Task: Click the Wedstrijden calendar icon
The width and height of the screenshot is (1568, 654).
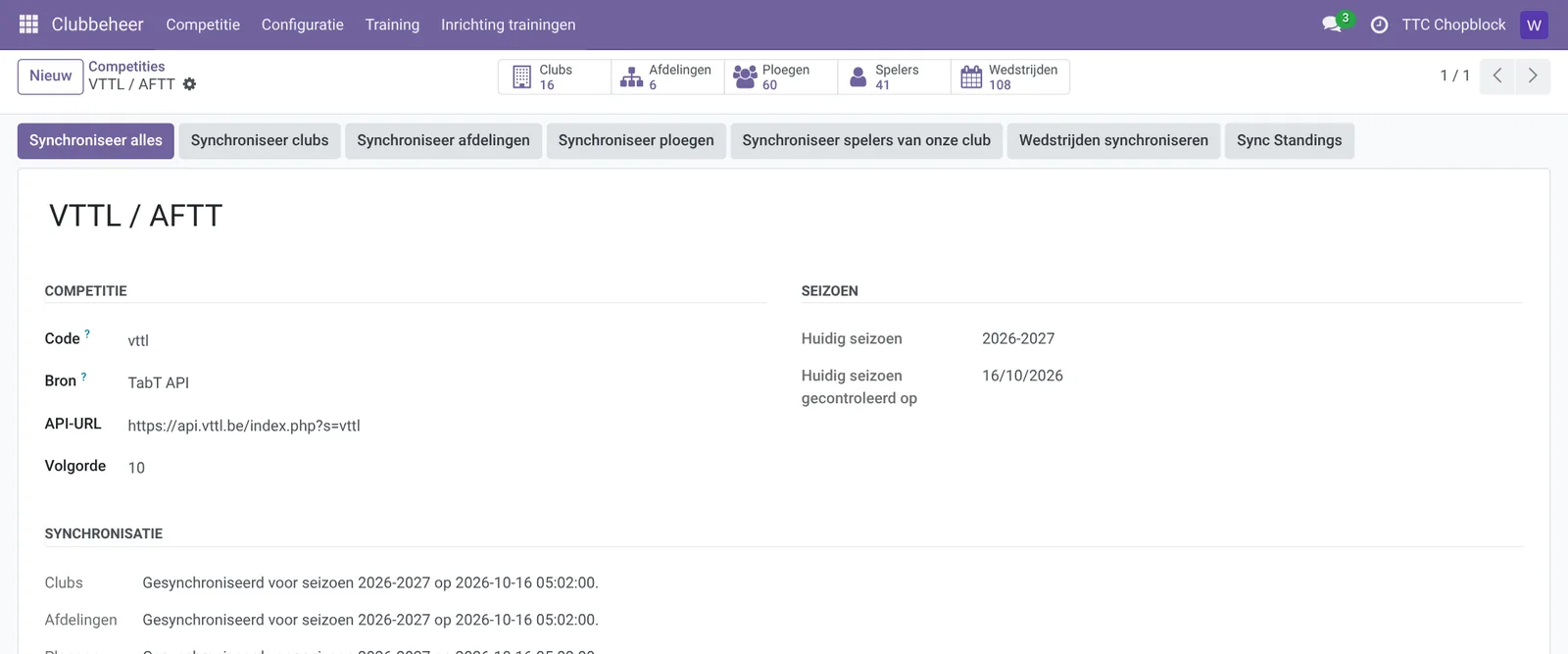Action: (971, 76)
